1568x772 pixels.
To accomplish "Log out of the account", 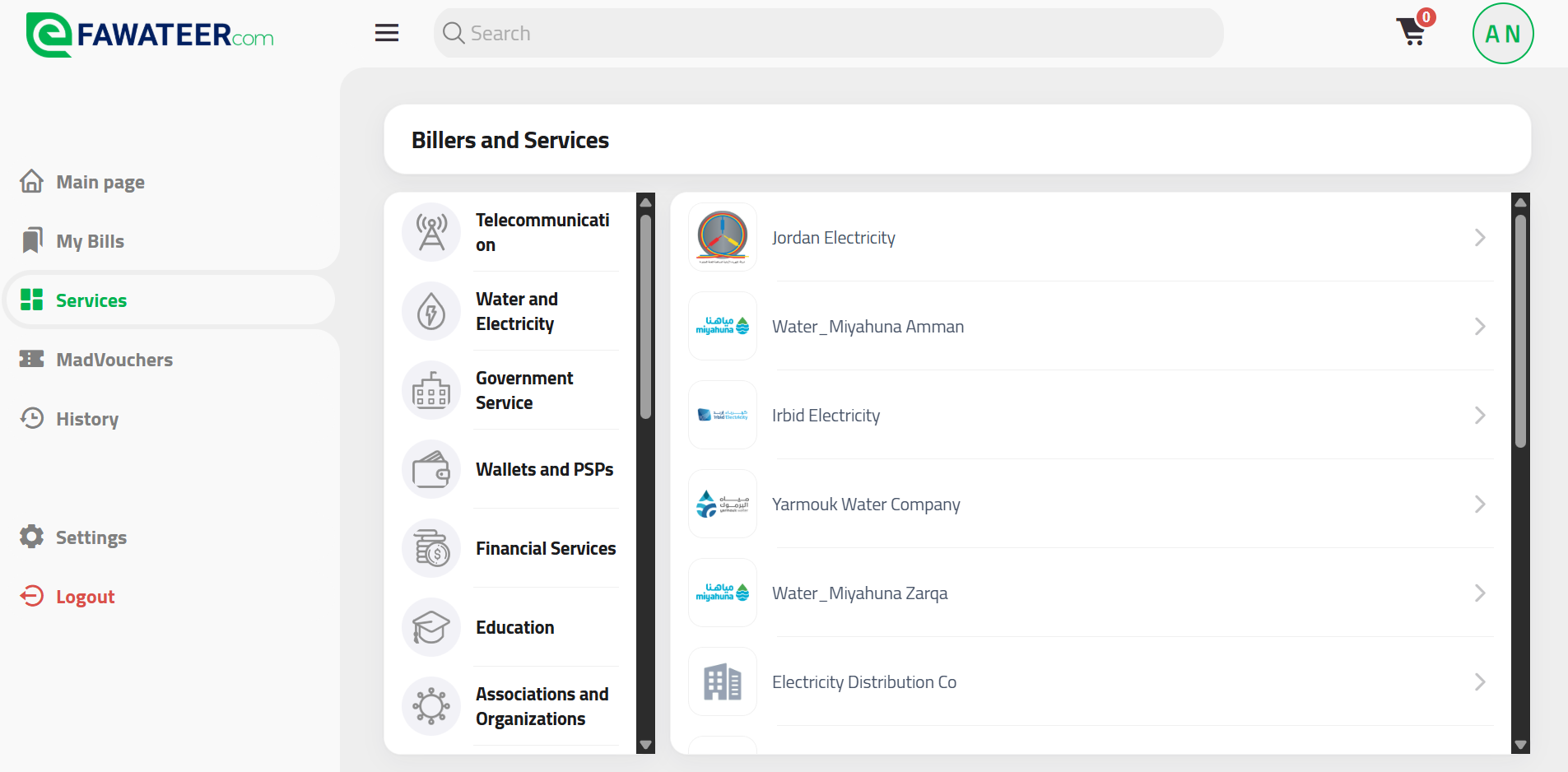I will (86, 597).
